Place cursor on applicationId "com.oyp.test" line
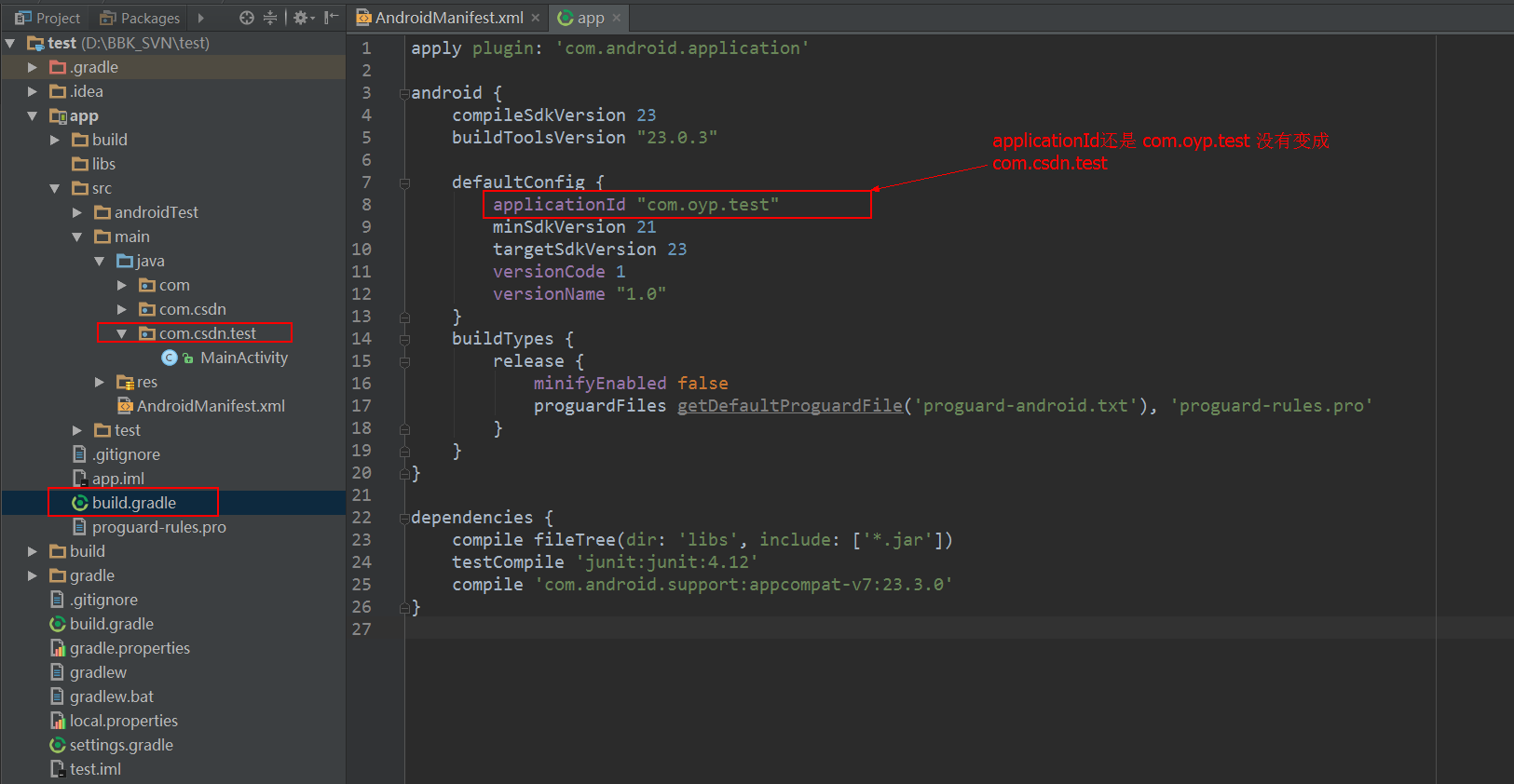 (635, 205)
